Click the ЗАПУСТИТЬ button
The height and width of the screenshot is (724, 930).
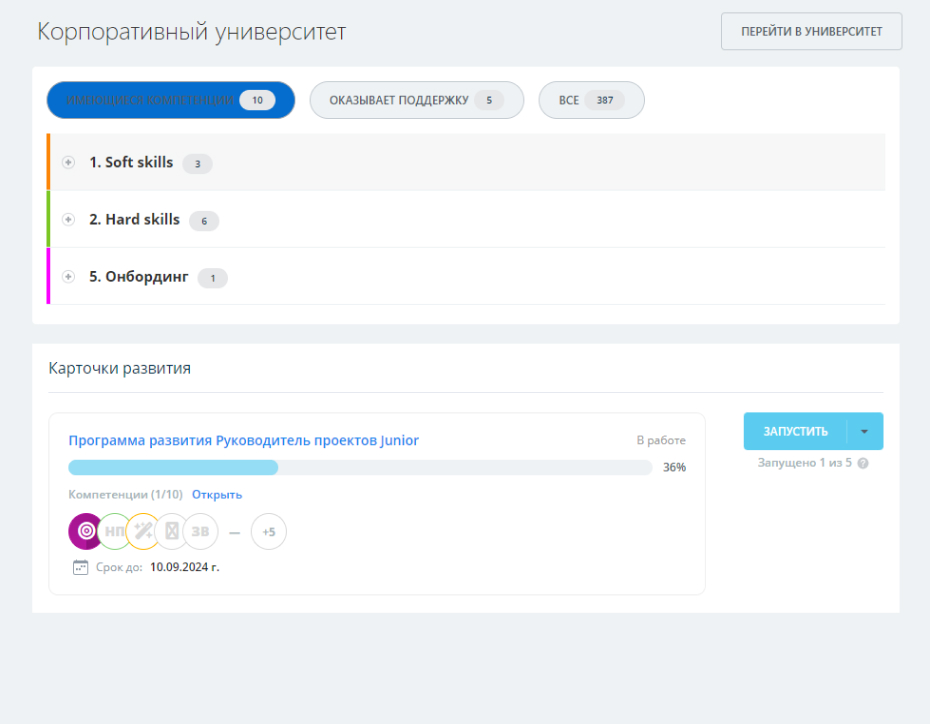(795, 431)
